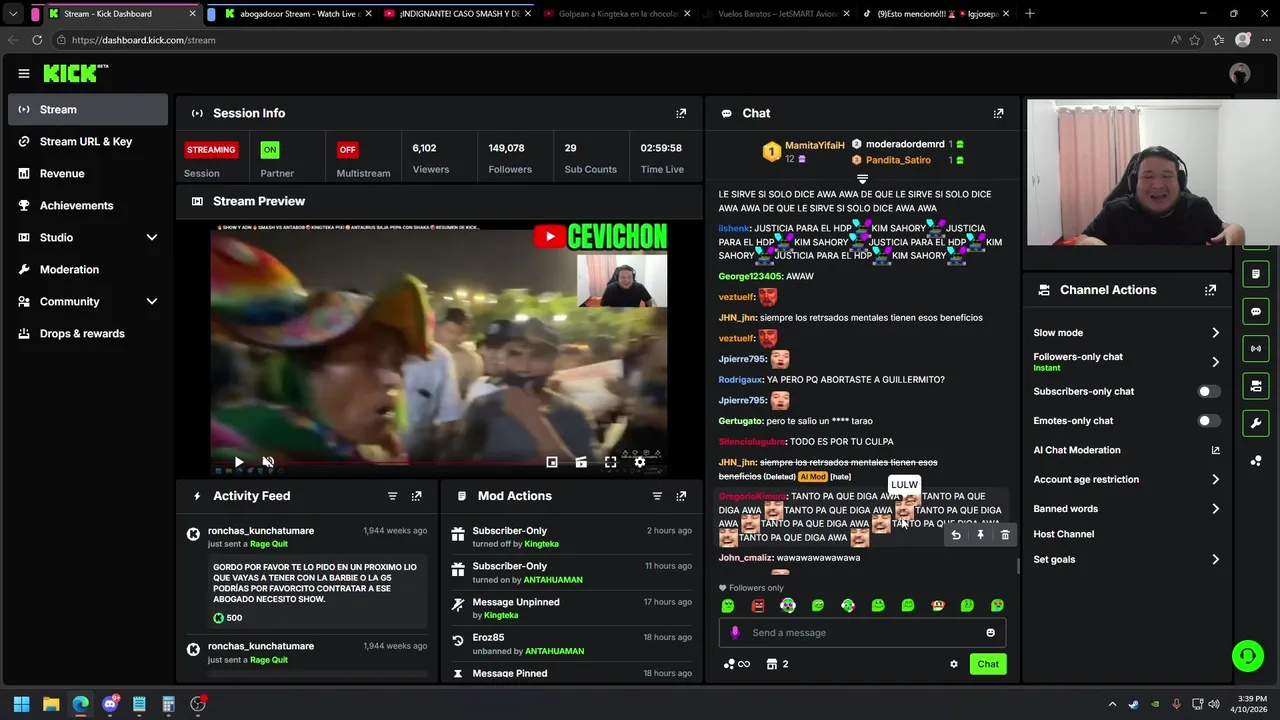1280x720 pixels.
Task: Pop out the Chat panel
Action: coord(998,113)
